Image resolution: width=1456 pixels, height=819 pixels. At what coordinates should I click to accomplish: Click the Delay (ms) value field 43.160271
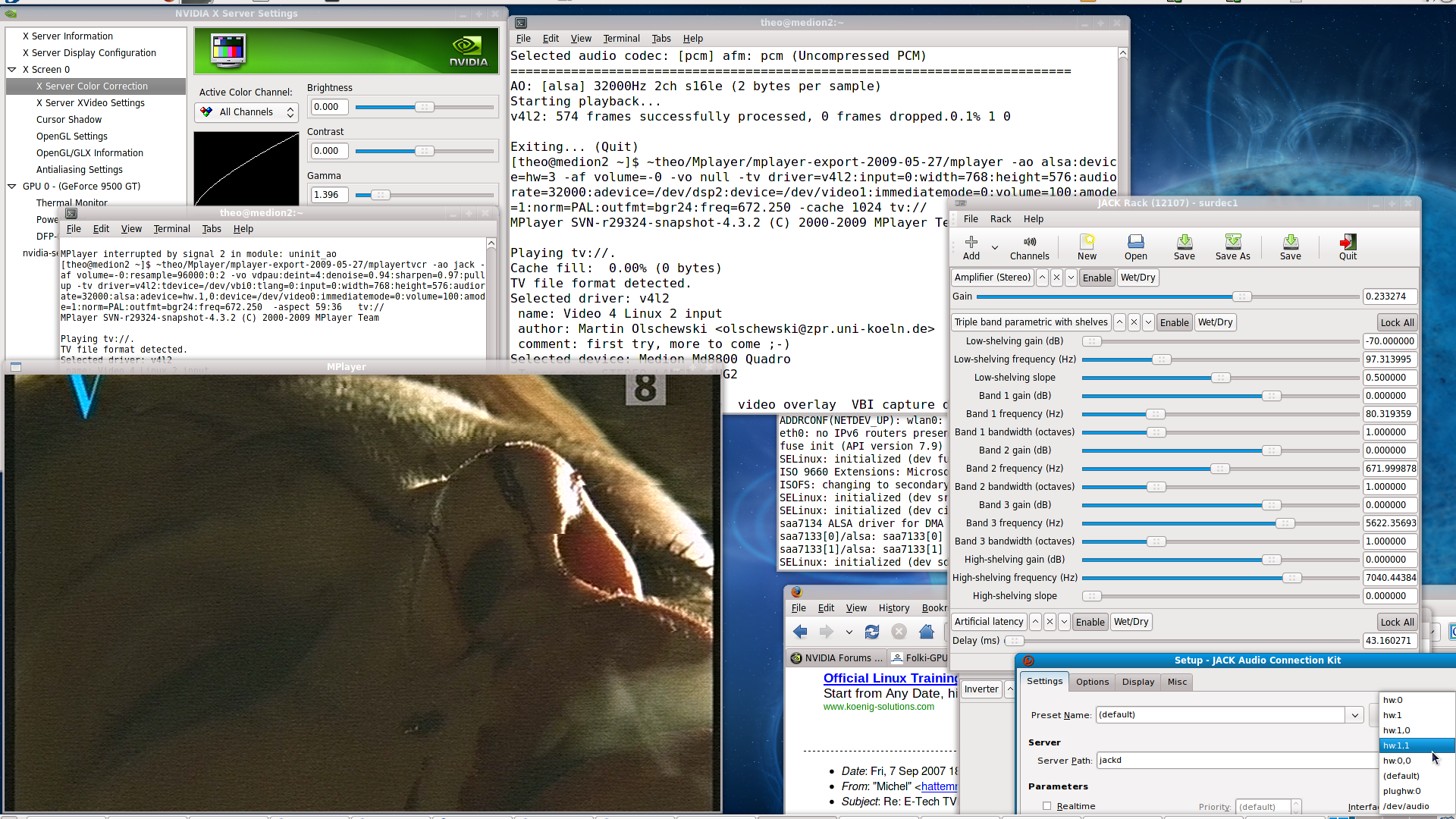1390,641
